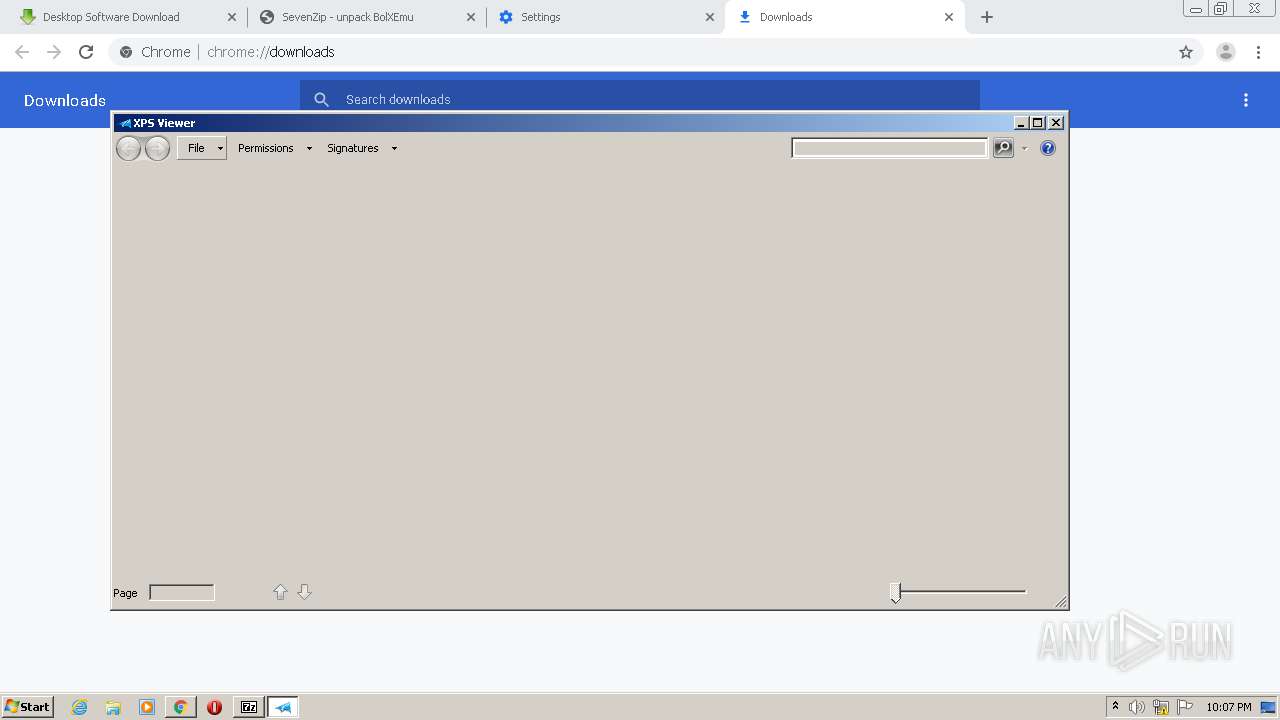Screen dimensions: 1280x720
Task: Launch Internet Explorer from taskbar
Action: click(x=80, y=707)
